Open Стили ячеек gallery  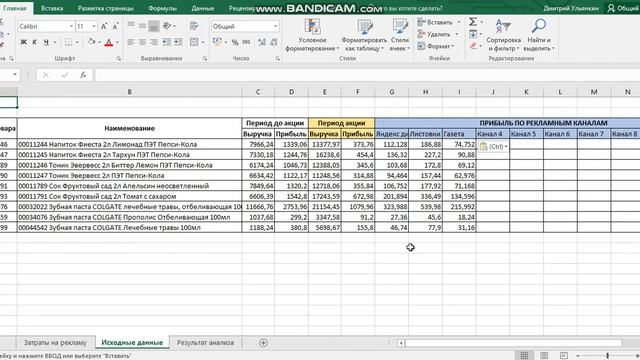click(400, 36)
